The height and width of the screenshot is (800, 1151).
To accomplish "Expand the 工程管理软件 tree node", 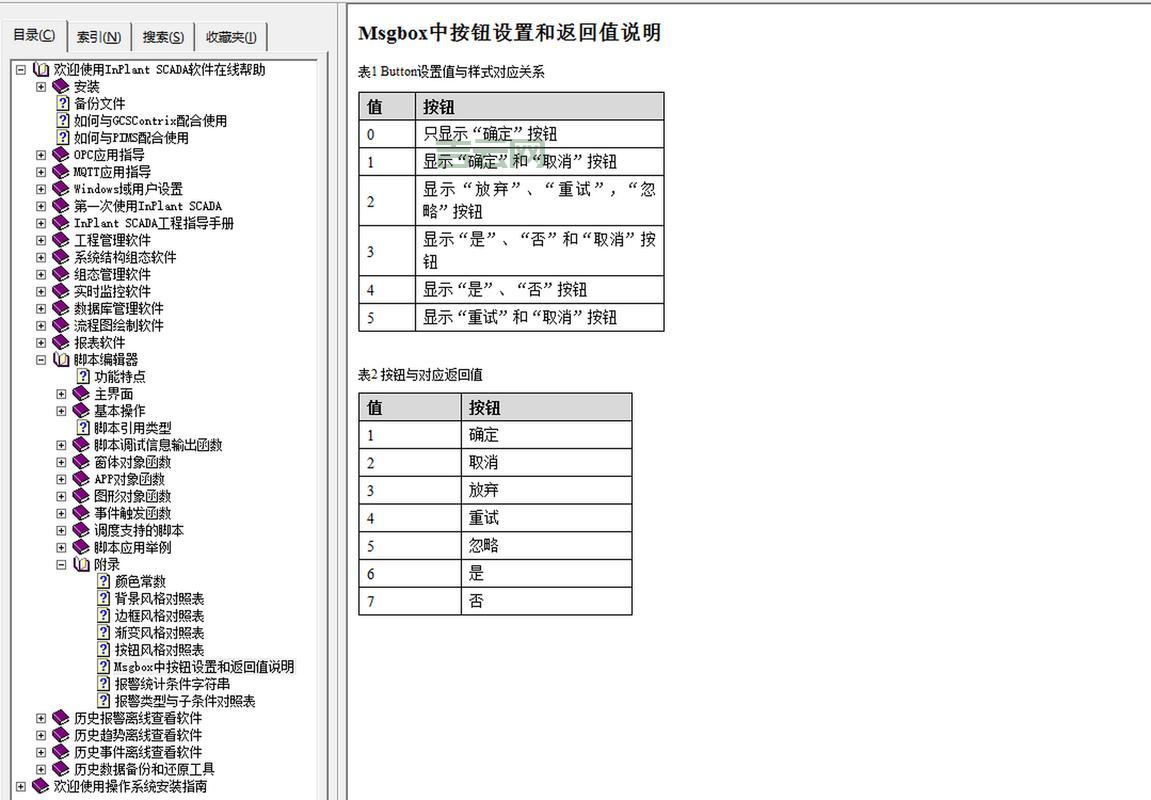I will [x=39, y=240].
